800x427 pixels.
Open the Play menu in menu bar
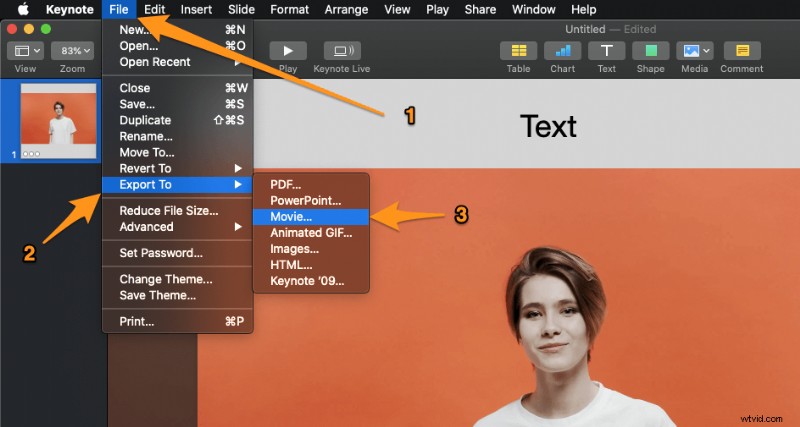(x=437, y=9)
